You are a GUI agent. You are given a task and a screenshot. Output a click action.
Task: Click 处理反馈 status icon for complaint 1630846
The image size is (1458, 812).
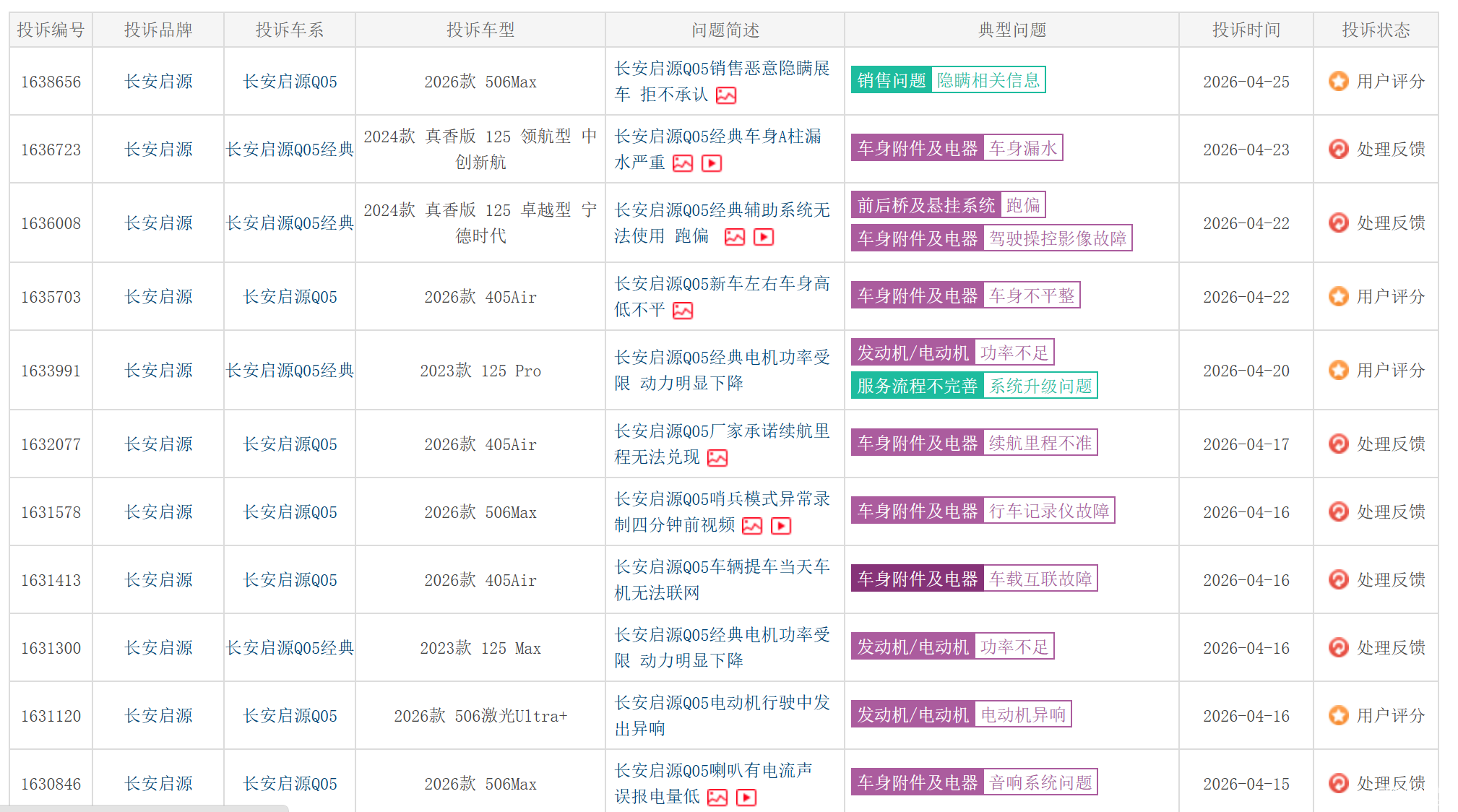pos(1339,783)
